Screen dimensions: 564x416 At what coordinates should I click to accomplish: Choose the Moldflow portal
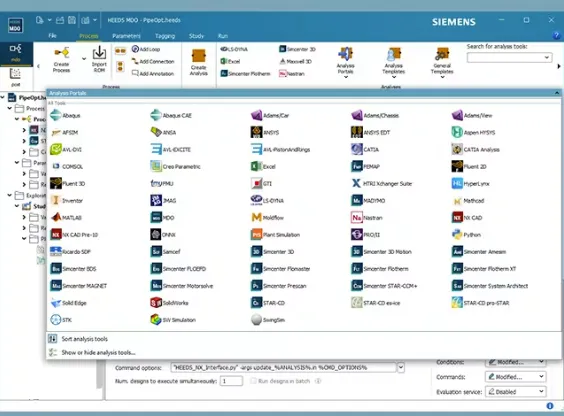[267, 218]
